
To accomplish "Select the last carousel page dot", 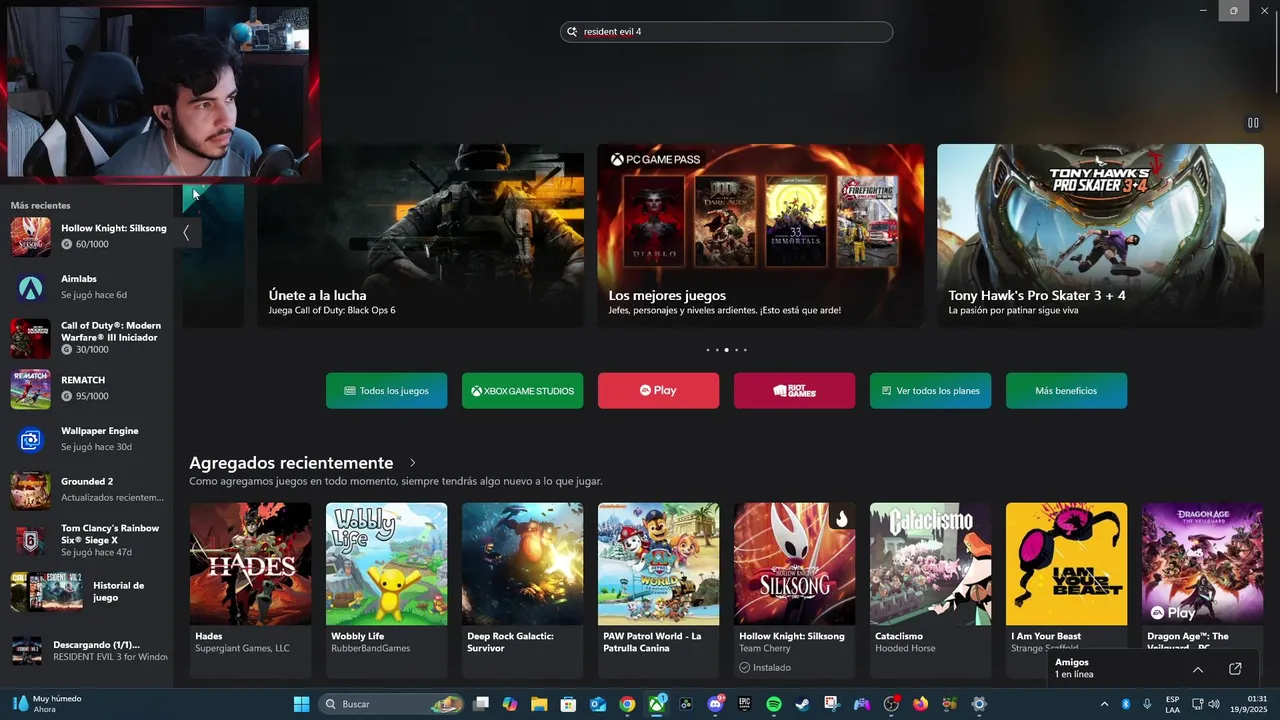I will [745, 350].
